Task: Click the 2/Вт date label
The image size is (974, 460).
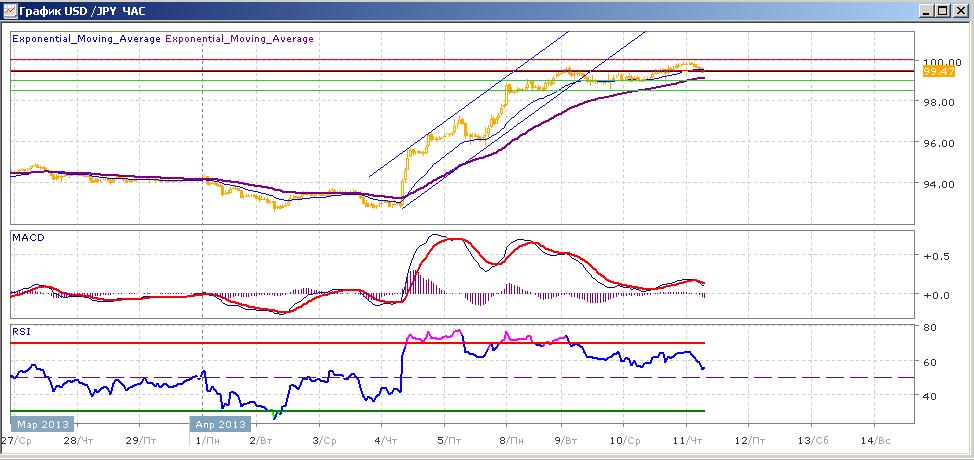Action: [261, 440]
